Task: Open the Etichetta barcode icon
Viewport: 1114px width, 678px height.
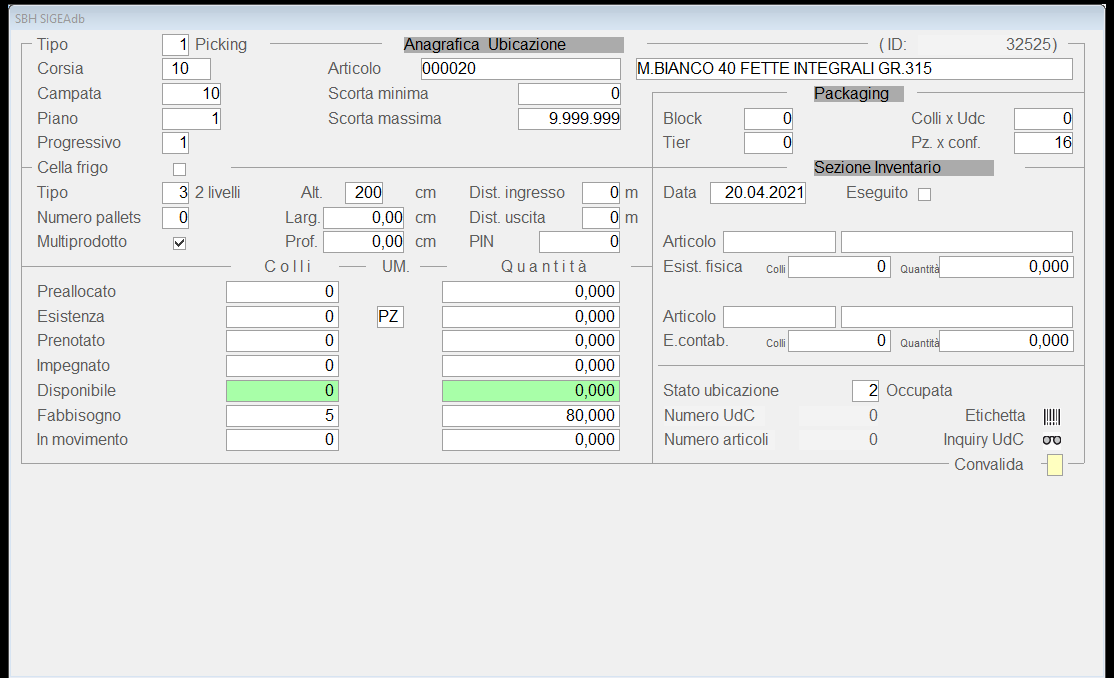Action: click(1051, 416)
